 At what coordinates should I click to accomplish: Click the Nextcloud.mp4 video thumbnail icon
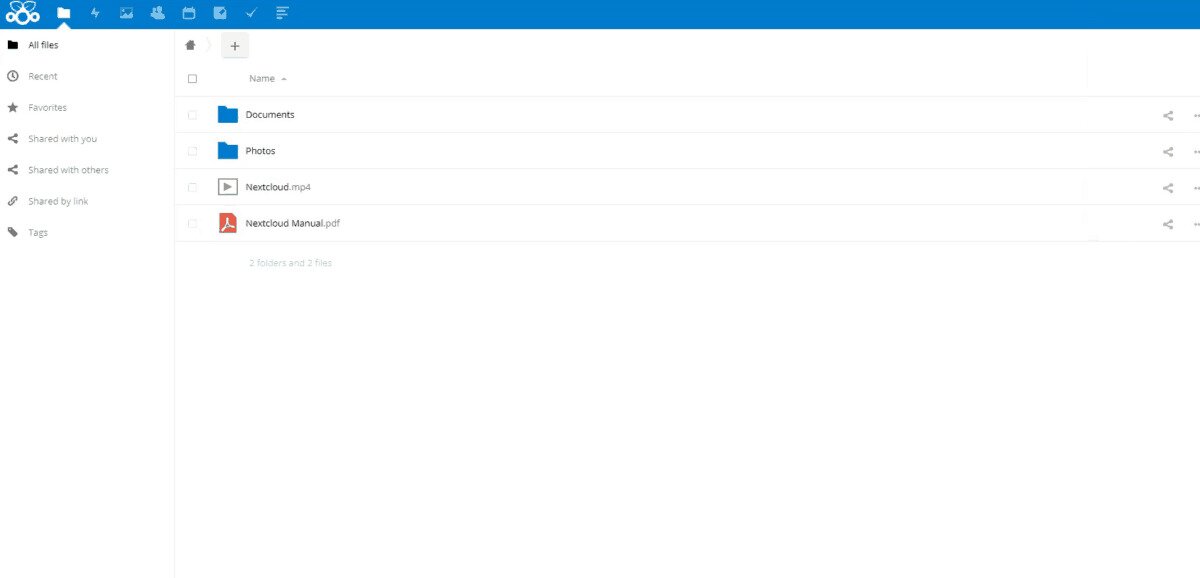click(x=228, y=187)
